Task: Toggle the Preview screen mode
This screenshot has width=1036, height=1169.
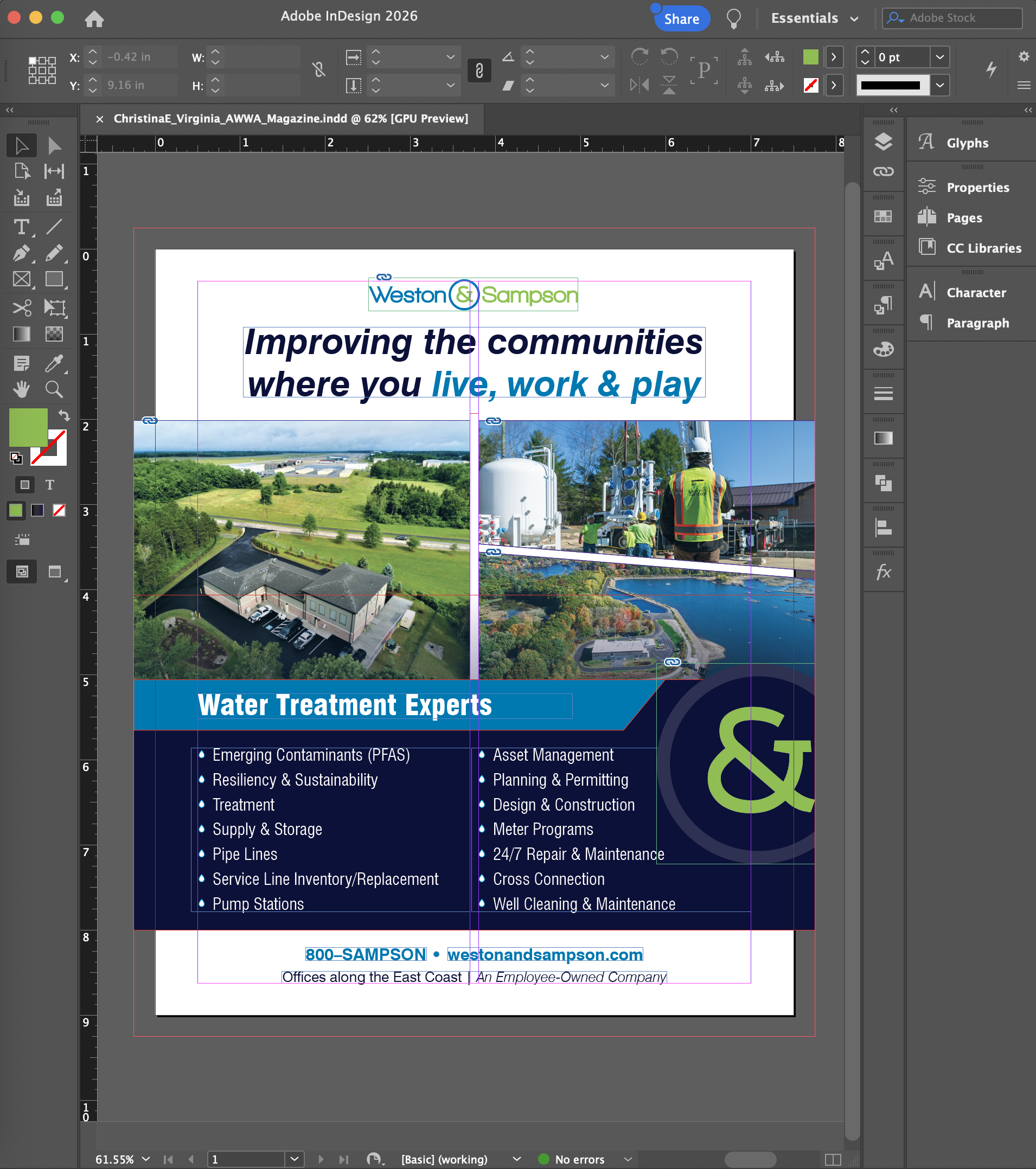Action: [x=55, y=571]
